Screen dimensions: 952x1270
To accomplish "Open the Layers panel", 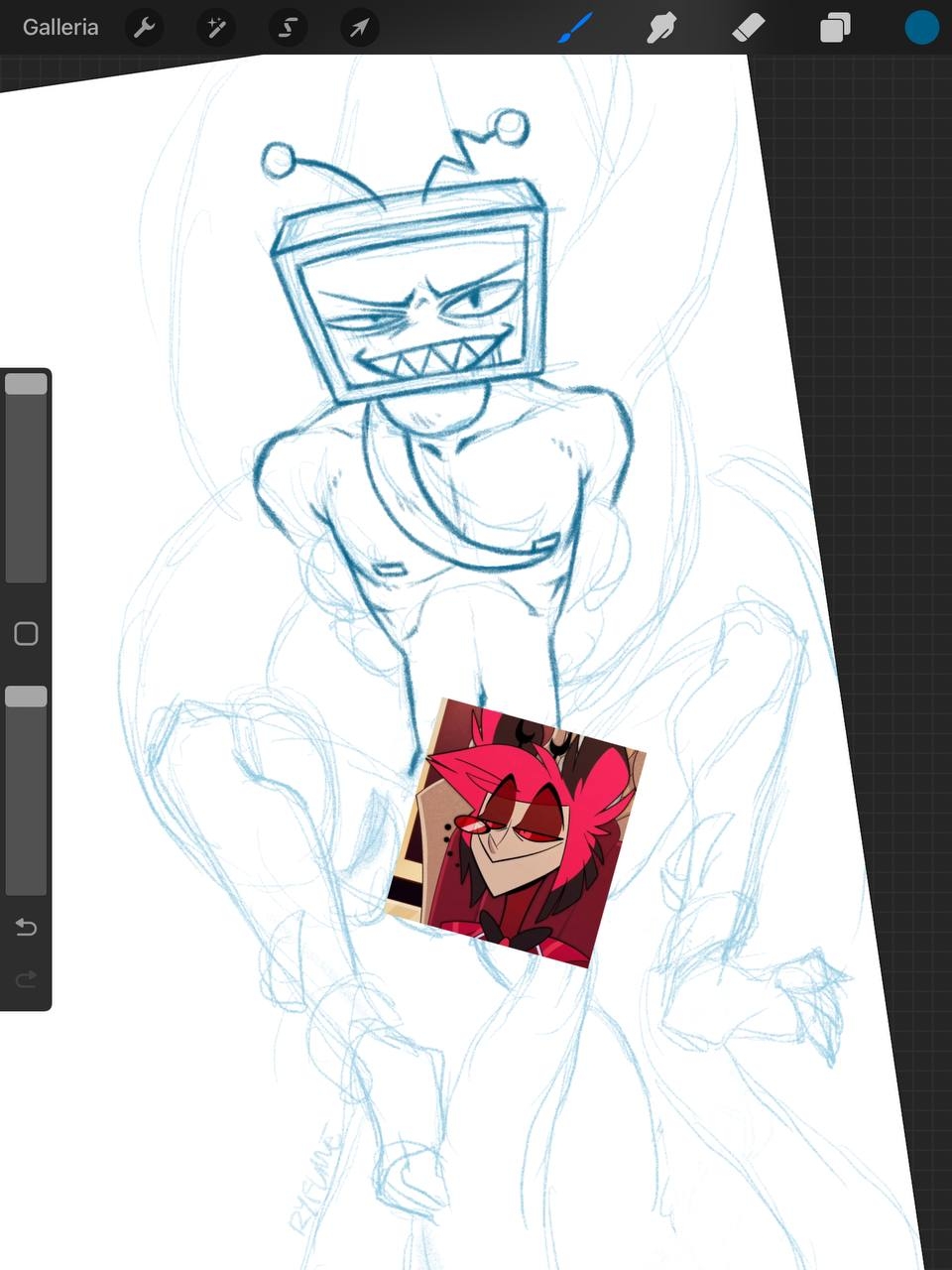I will coord(835,27).
